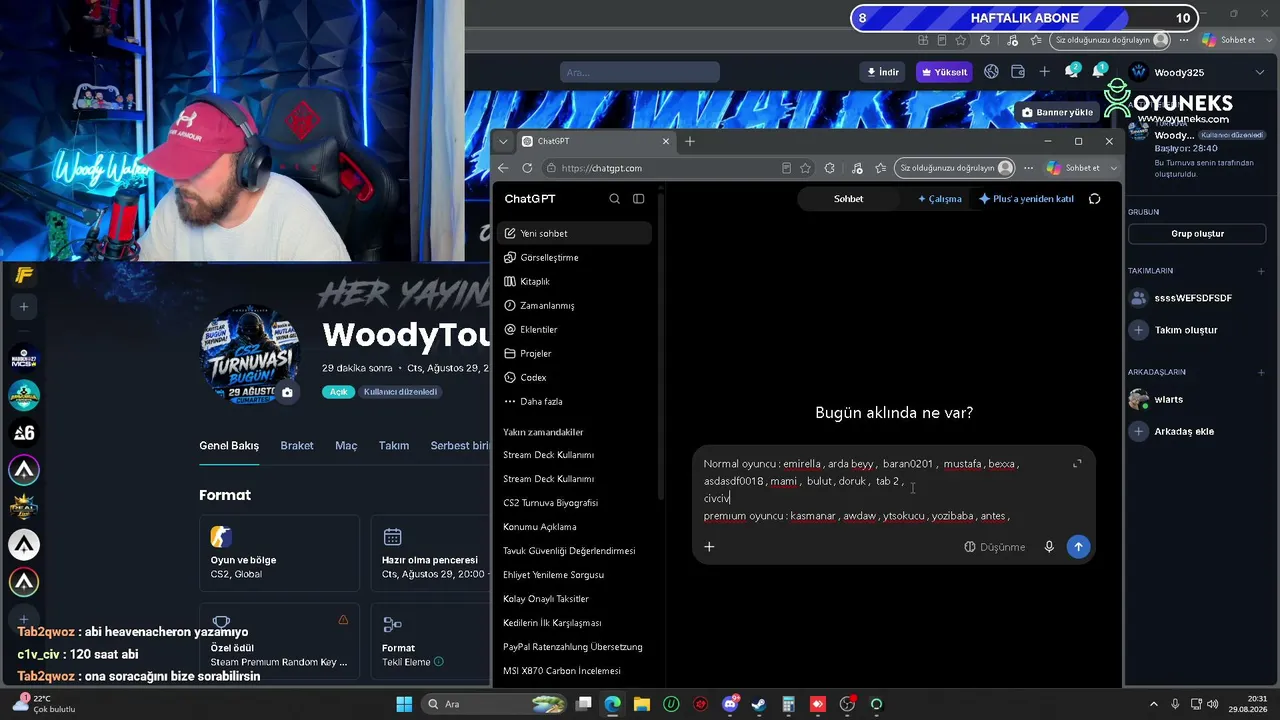Screen dimensions: 1280x720
Task: Expand the ChatGPT prompt editor
Action: [x=1077, y=464]
